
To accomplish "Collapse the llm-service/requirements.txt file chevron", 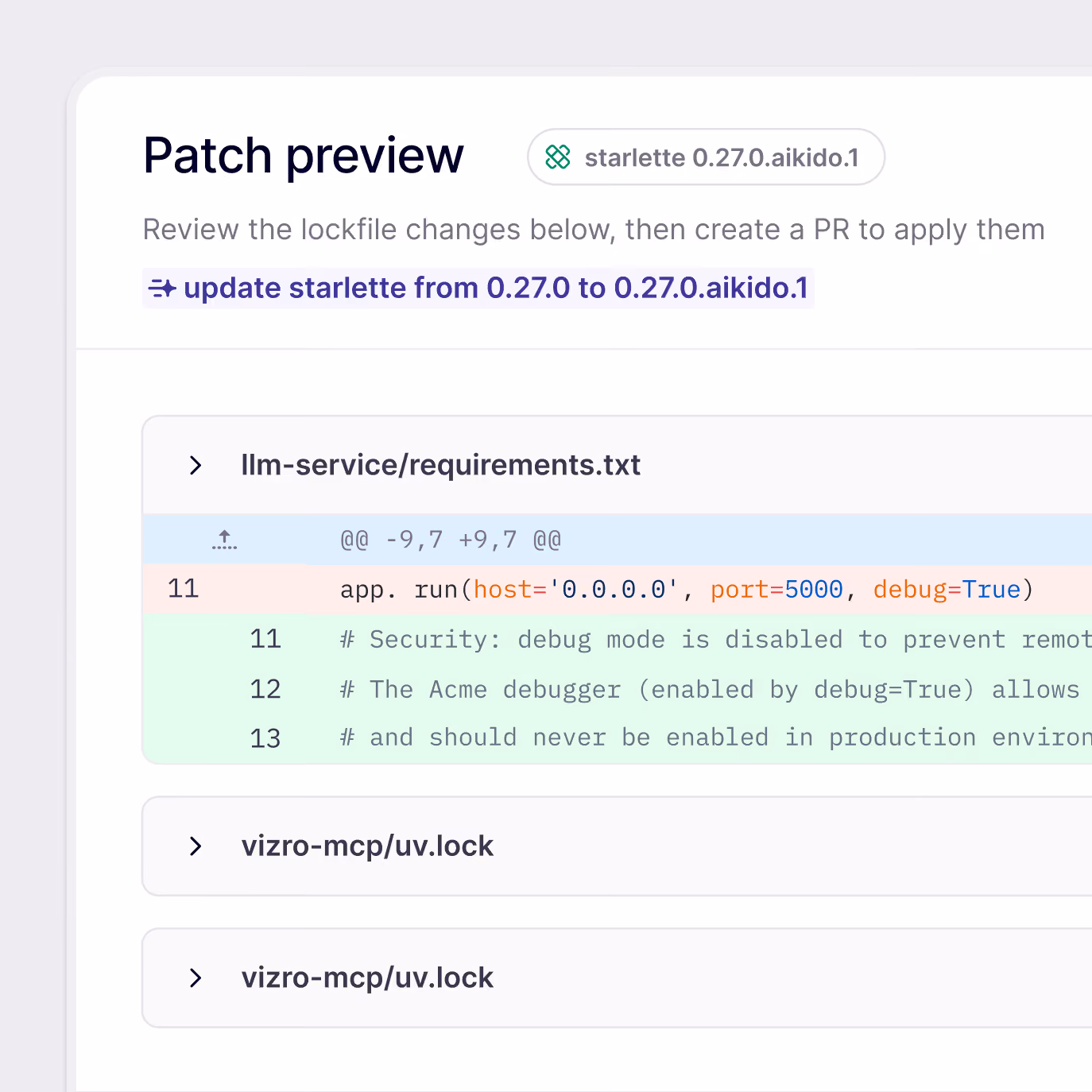I will (196, 465).
